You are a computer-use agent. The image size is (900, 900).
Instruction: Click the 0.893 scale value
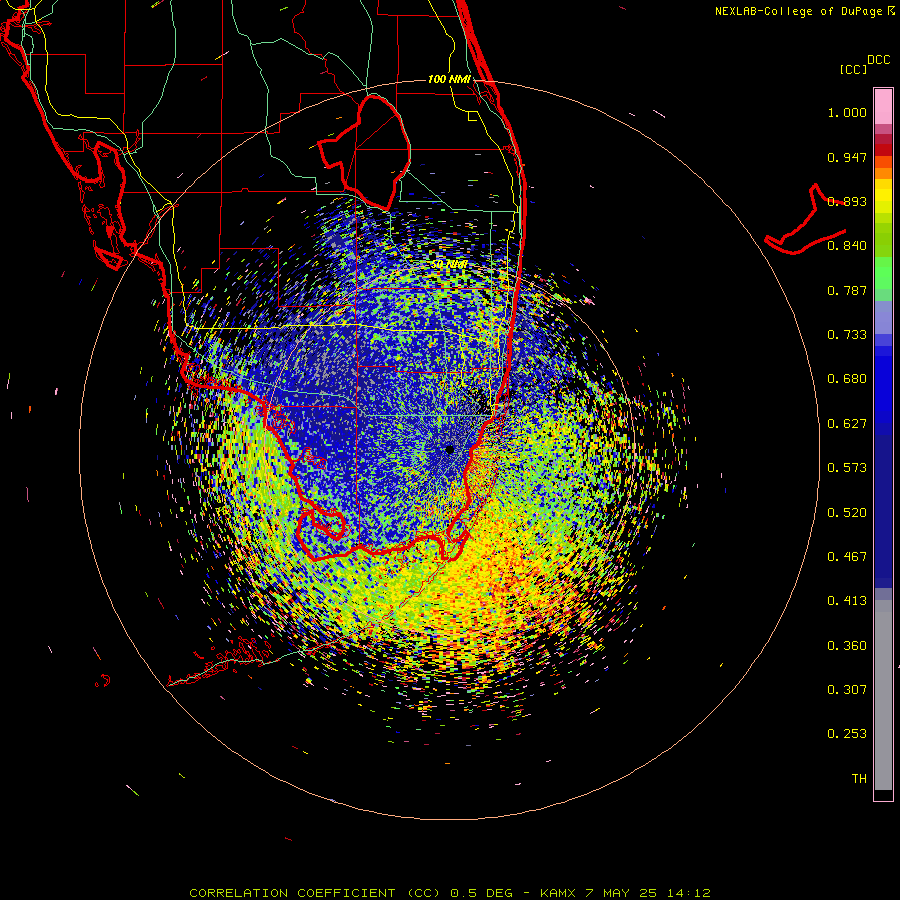[x=847, y=201]
